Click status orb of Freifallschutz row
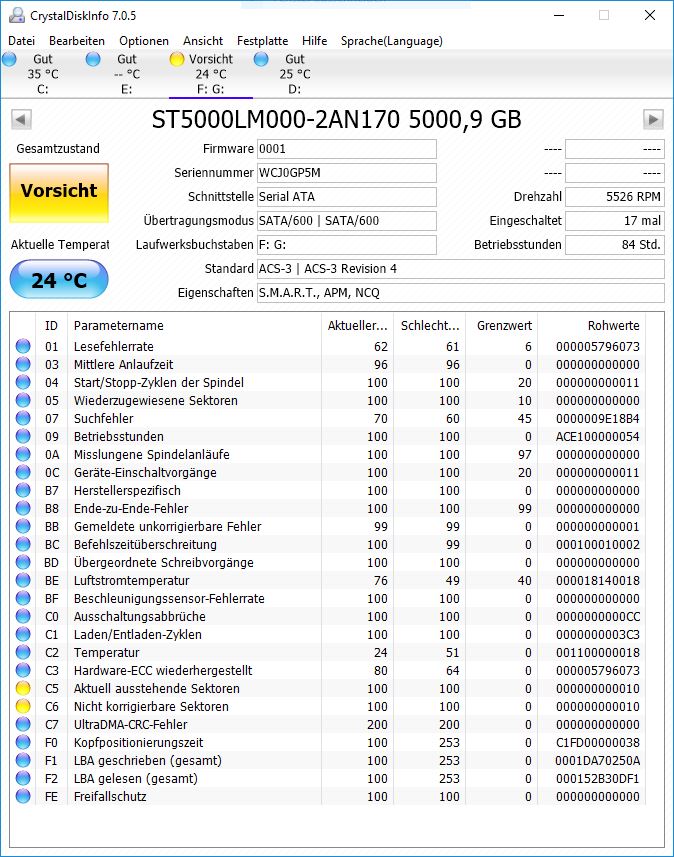 23,796
